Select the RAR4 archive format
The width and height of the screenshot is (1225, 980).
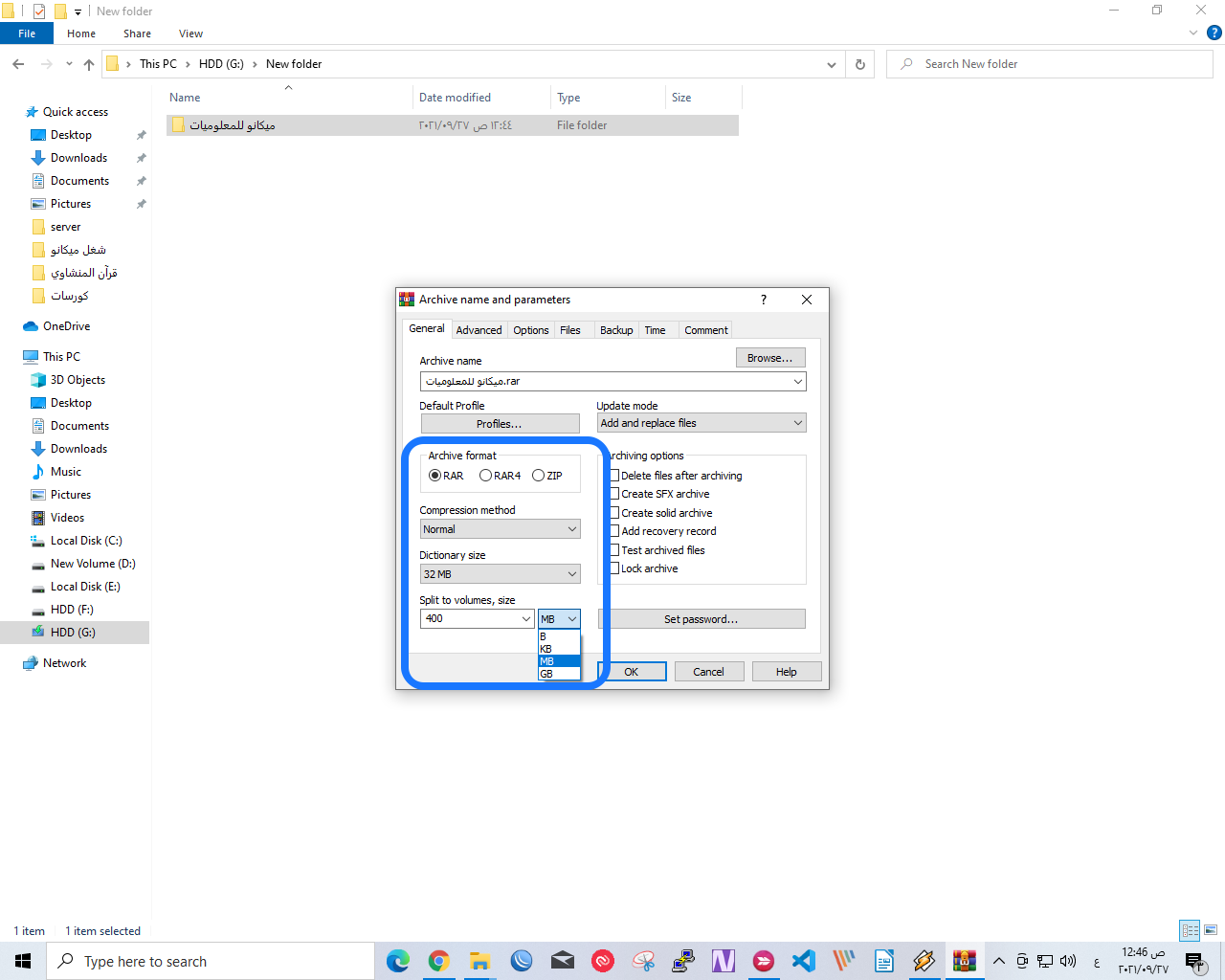(485, 476)
